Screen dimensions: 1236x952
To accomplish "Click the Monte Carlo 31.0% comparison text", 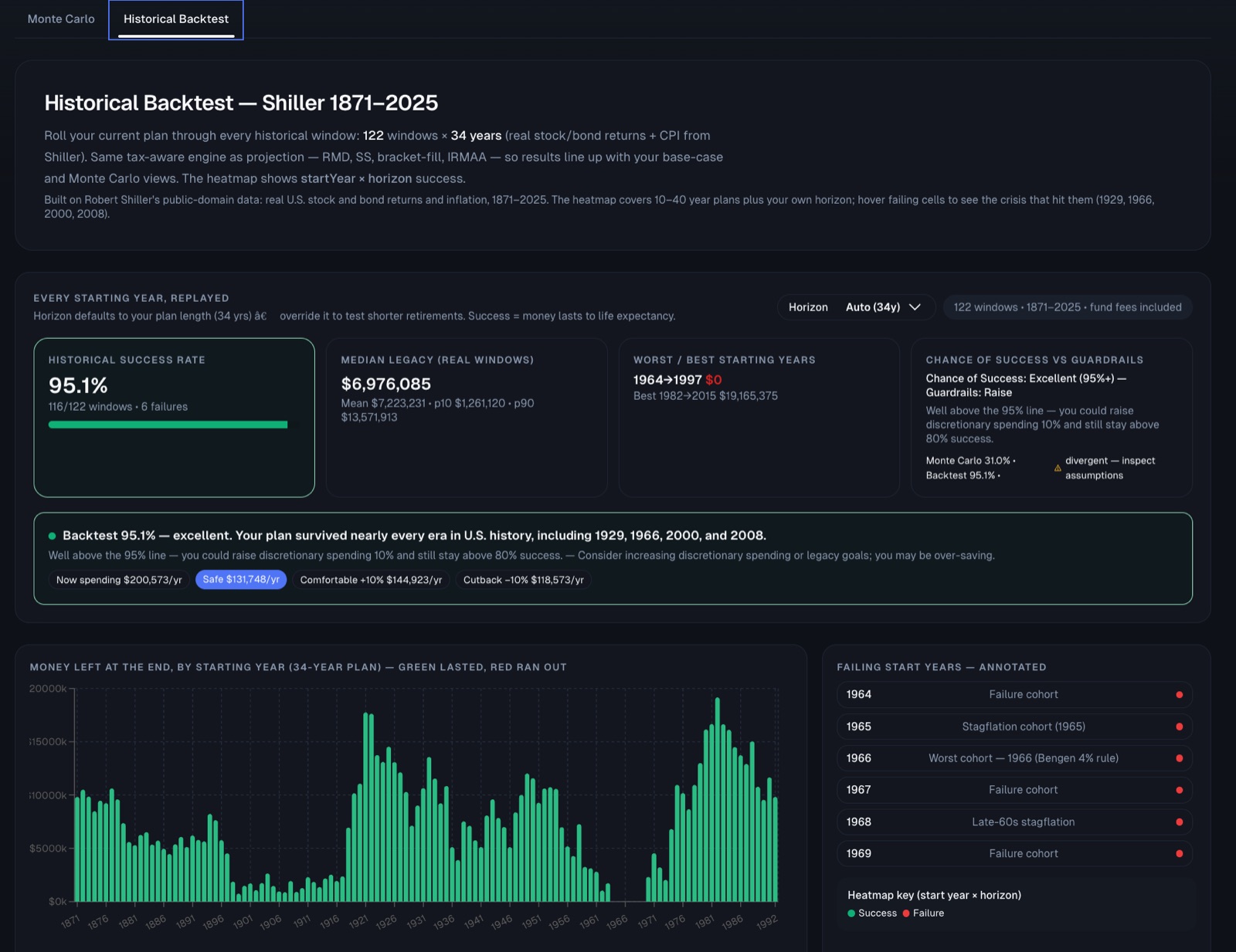I will (x=970, y=460).
